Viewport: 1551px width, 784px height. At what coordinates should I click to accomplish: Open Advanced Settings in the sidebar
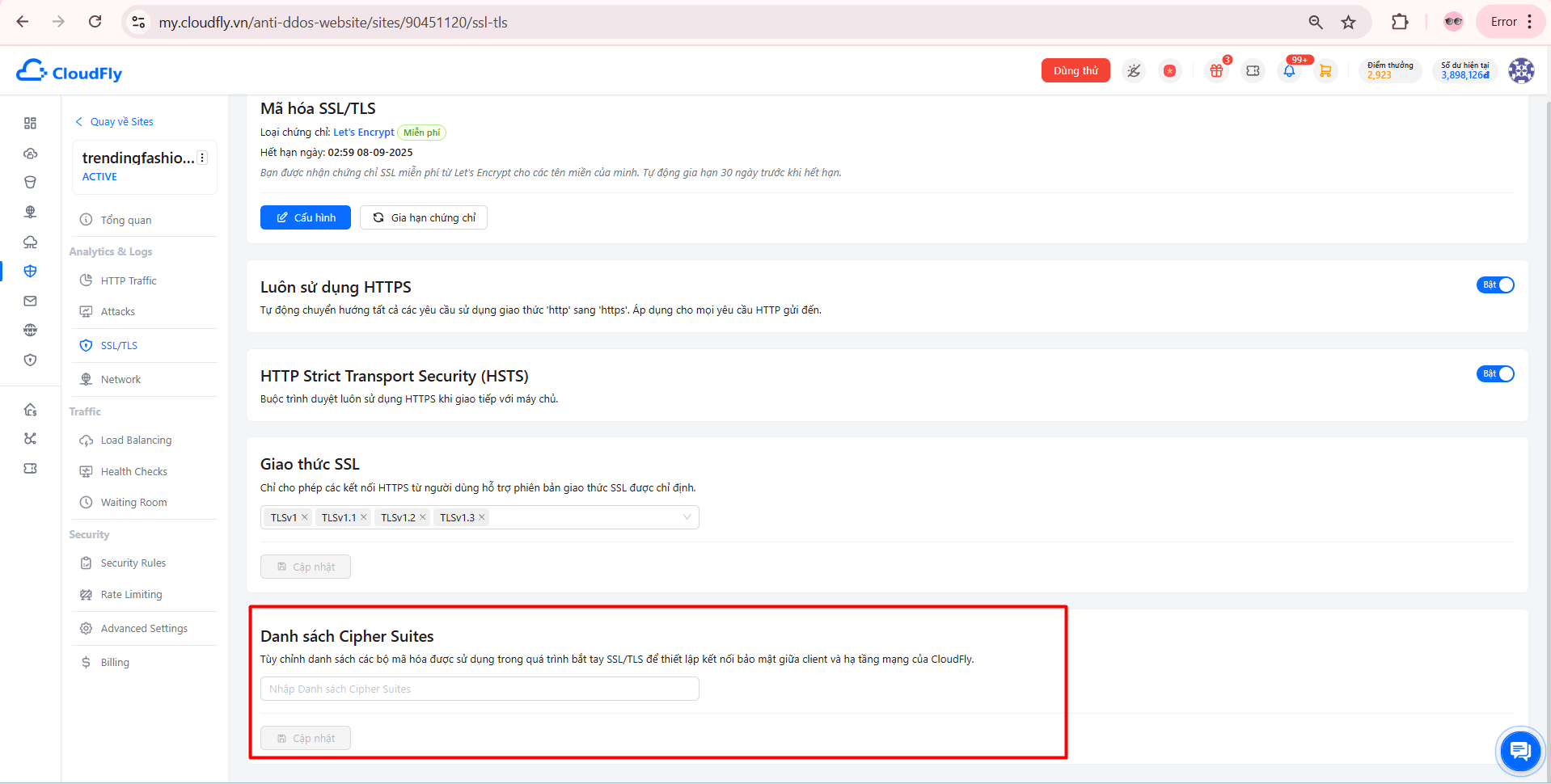click(145, 628)
